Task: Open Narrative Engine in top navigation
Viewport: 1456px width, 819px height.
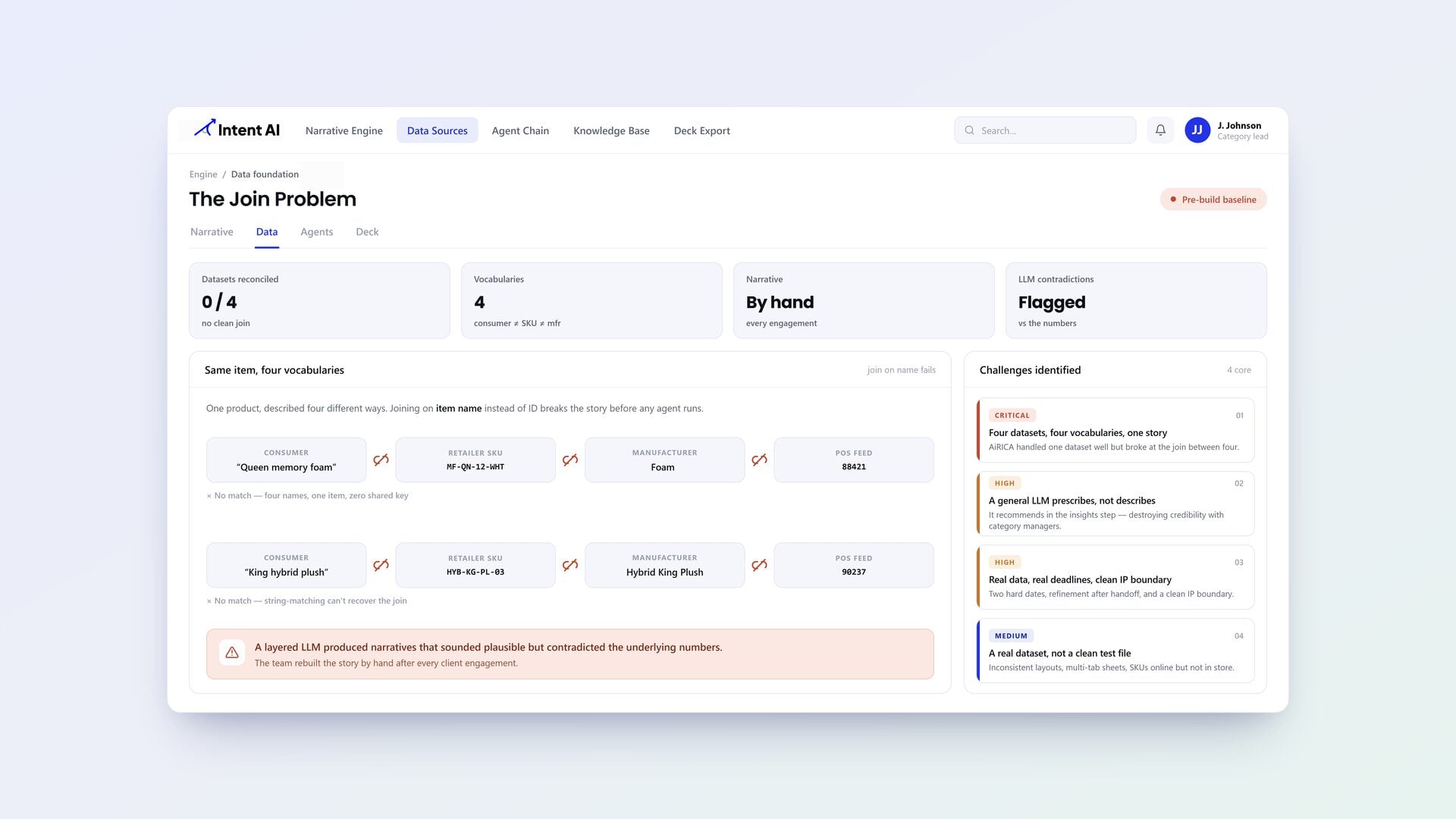Action: (344, 130)
